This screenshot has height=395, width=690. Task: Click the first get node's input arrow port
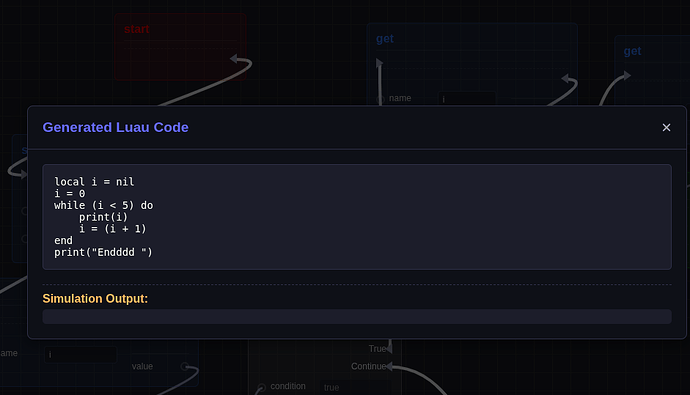point(379,63)
